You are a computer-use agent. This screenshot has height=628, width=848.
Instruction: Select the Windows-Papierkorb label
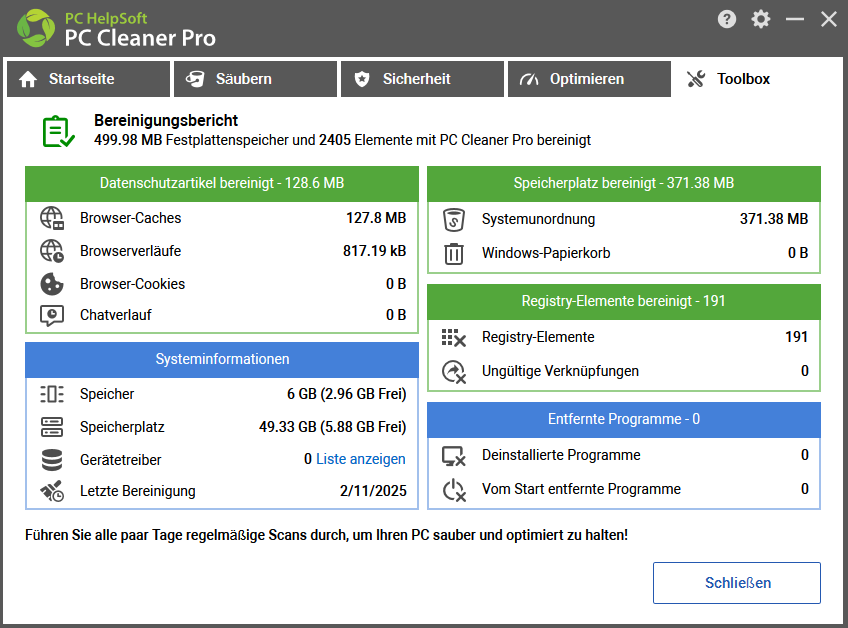coord(546,253)
